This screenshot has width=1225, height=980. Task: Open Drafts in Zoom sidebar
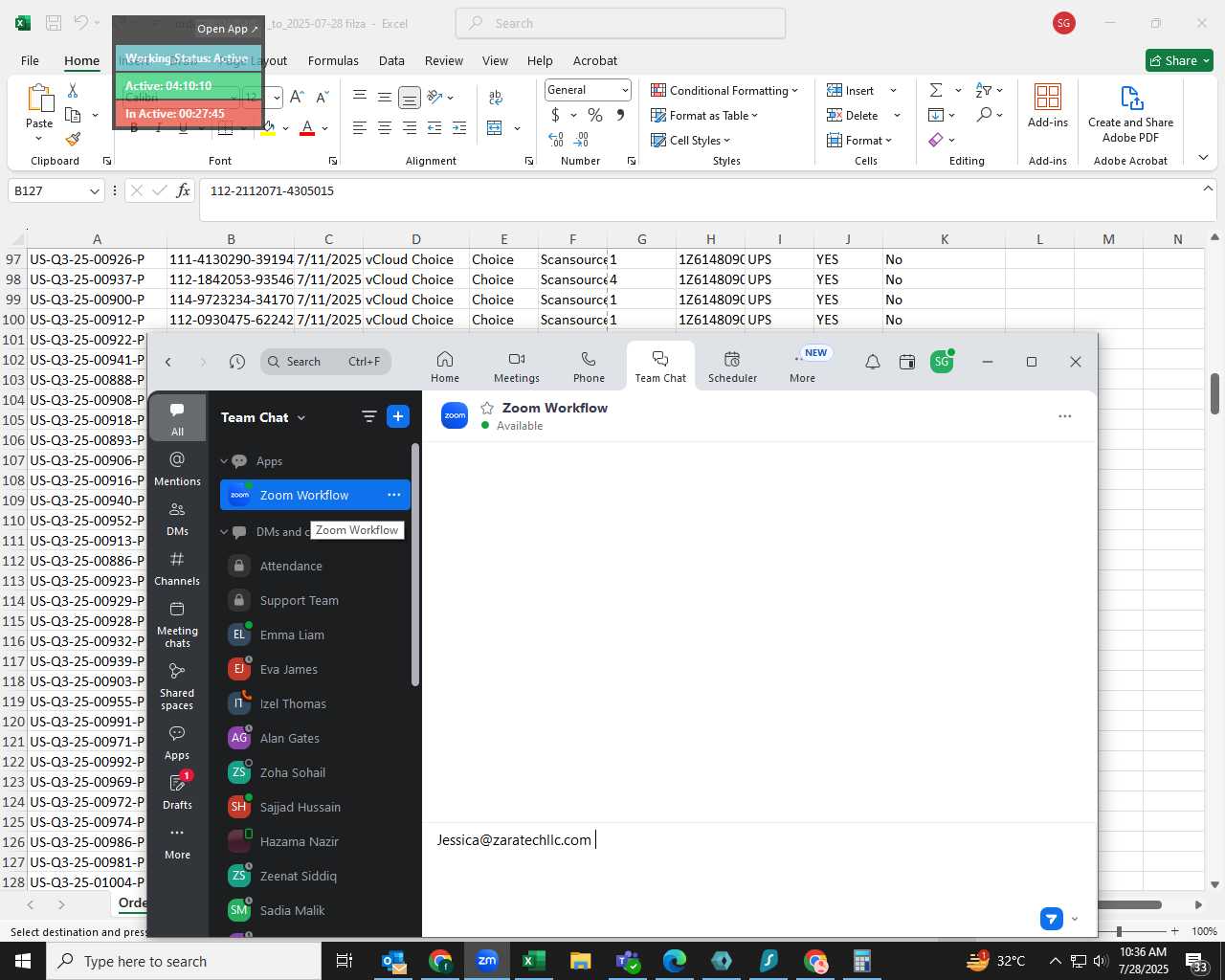(x=177, y=791)
